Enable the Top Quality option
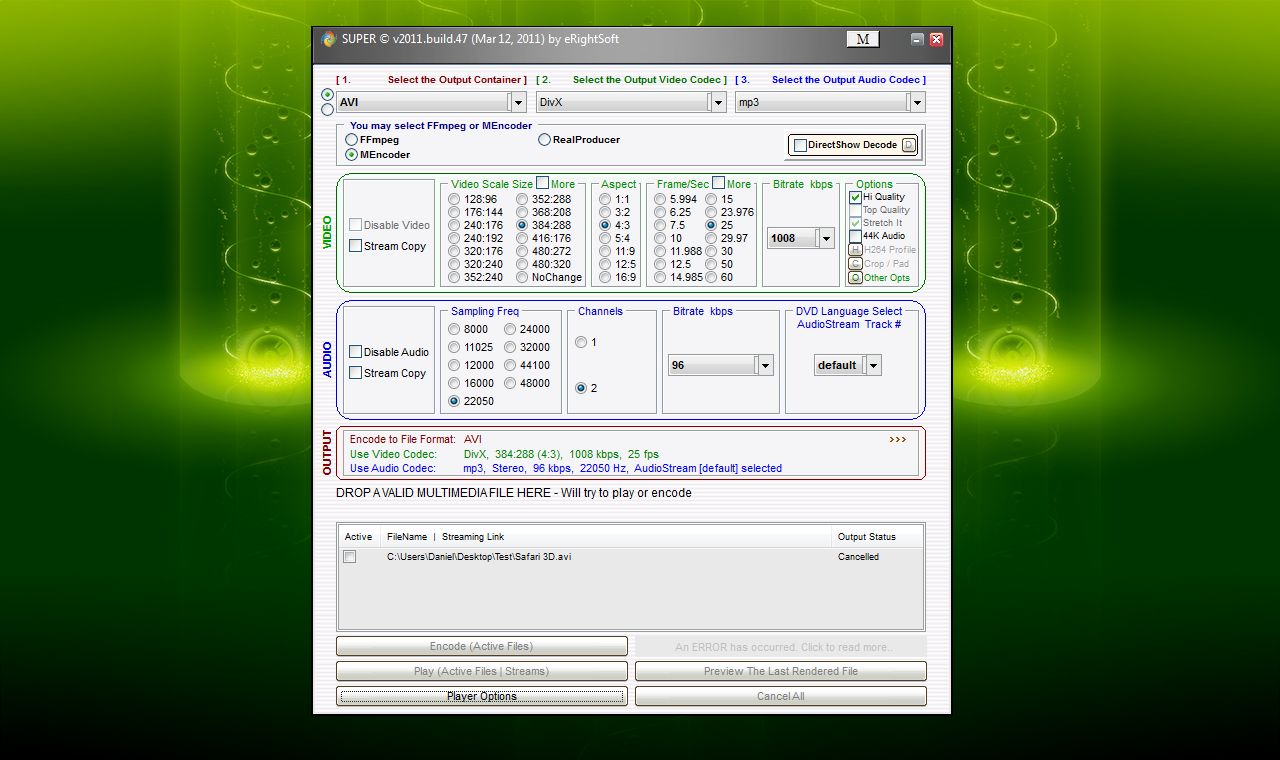The width and height of the screenshot is (1280, 760). coord(854,210)
